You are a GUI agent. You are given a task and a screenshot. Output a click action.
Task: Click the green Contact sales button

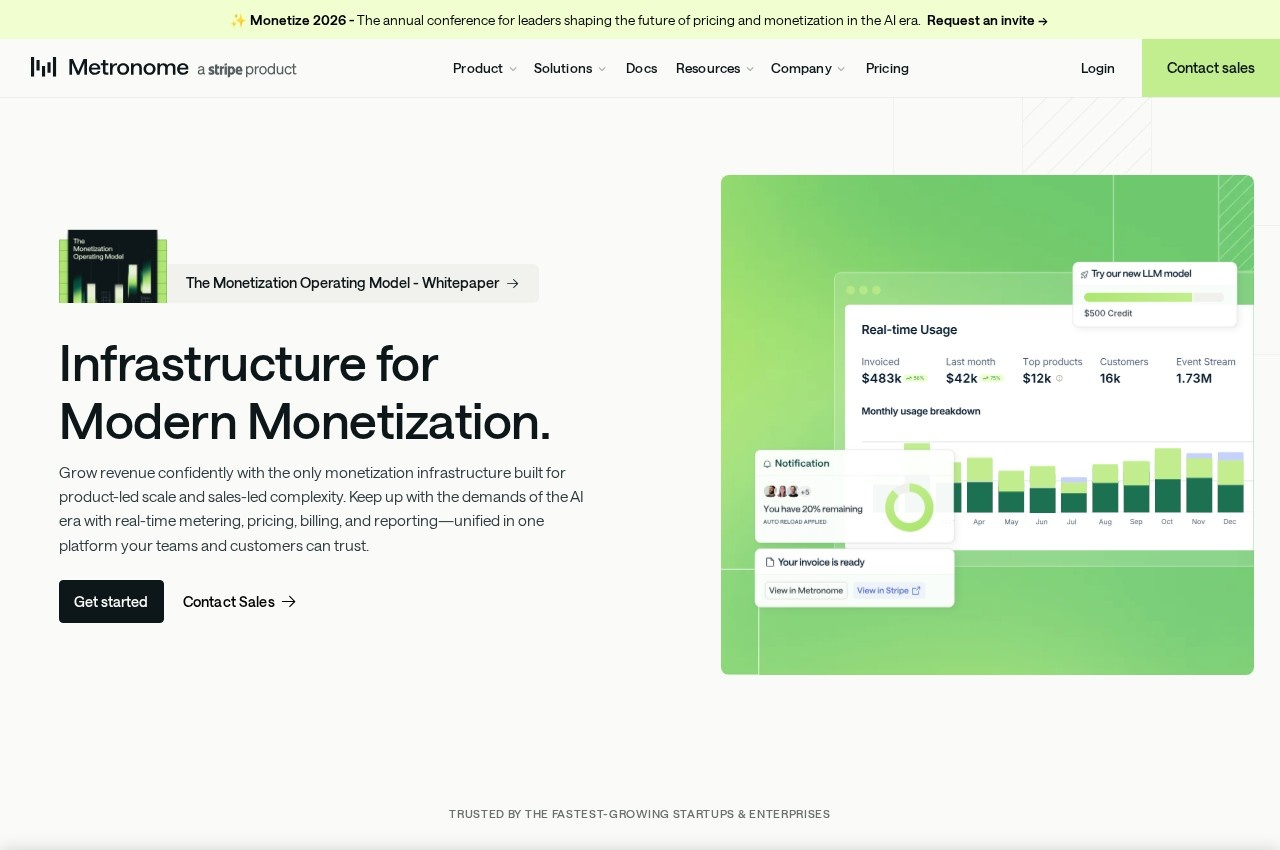(1211, 68)
